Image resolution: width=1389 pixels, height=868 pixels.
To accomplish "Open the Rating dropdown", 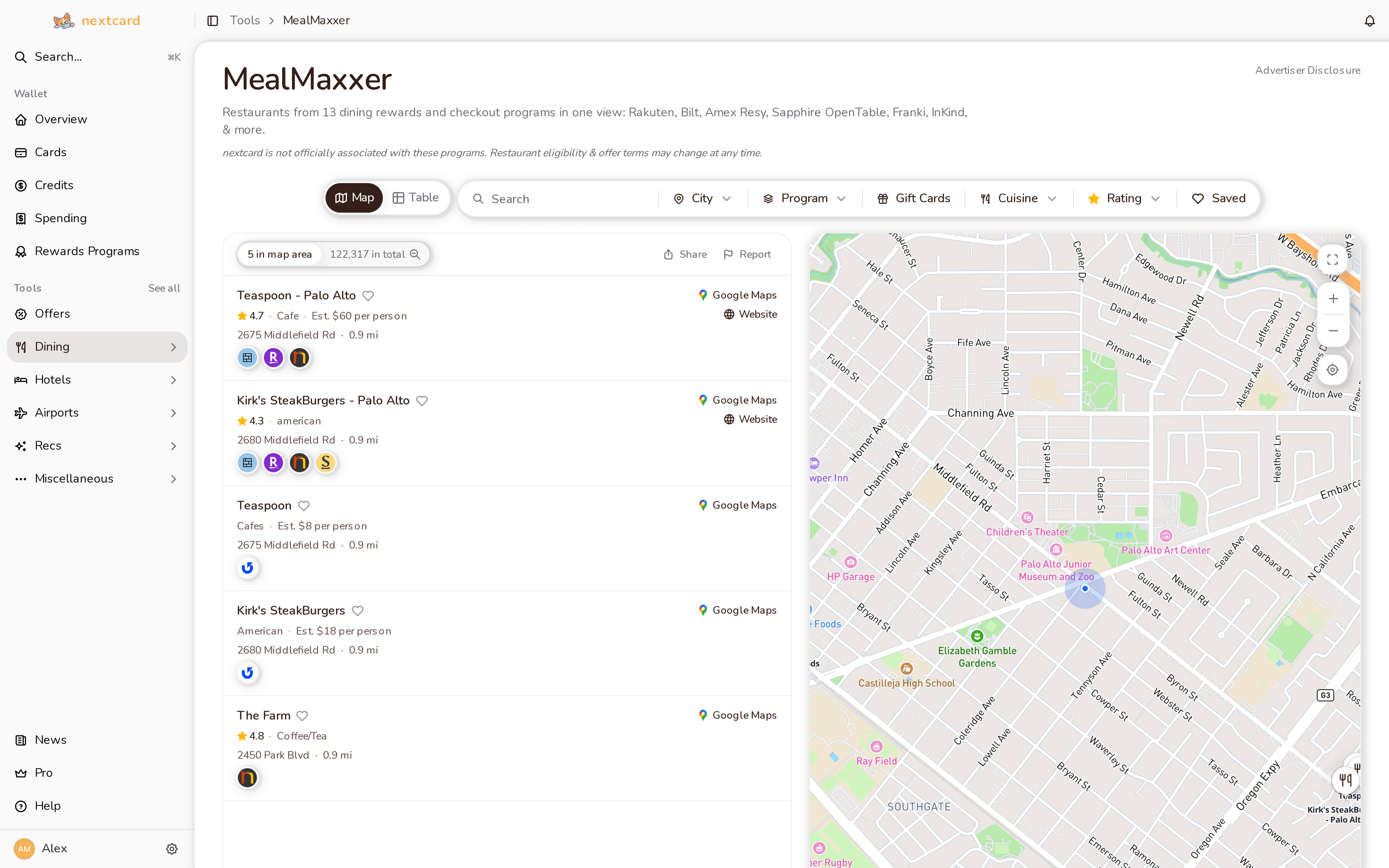I will (1124, 199).
